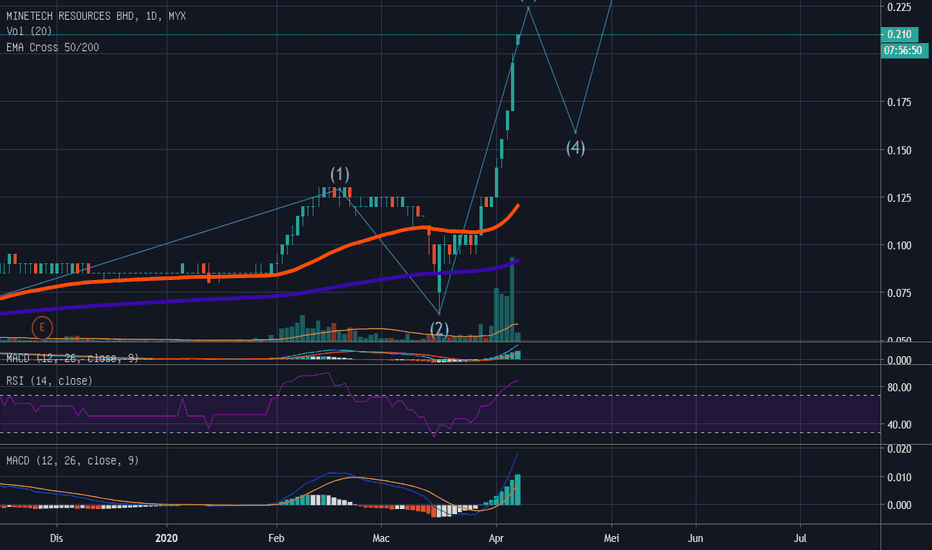Select the upper MACD indicator label above RSI

pos(73,358)
